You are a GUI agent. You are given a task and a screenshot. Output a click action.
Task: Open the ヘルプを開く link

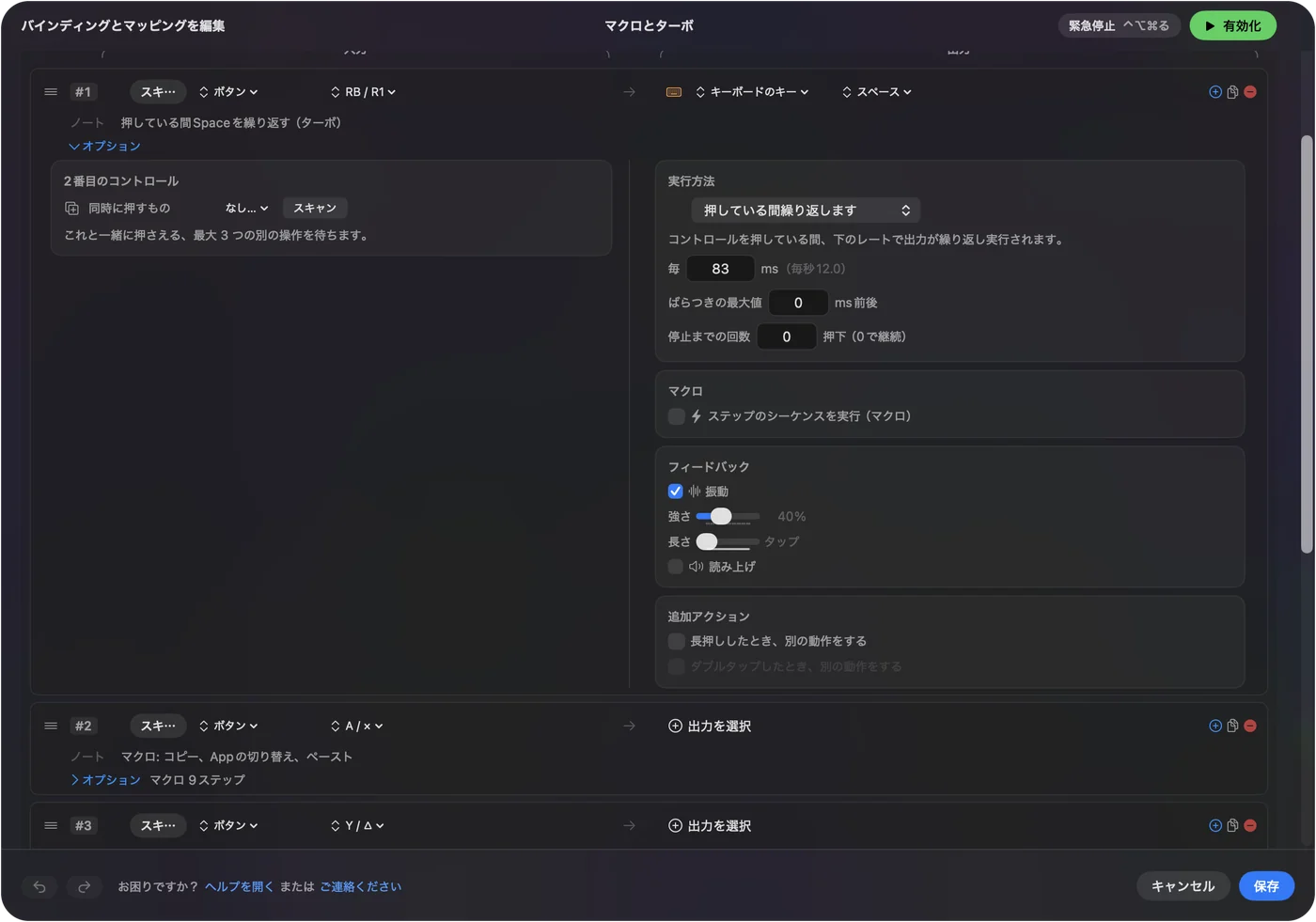(239, 886)
